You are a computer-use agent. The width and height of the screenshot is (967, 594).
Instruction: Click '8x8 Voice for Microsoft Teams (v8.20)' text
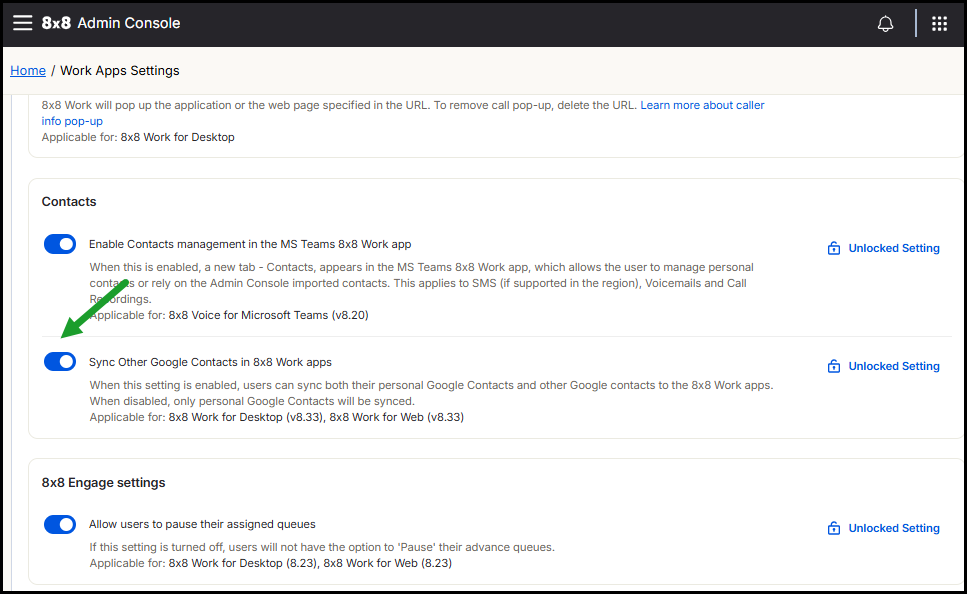coord(268,315)
